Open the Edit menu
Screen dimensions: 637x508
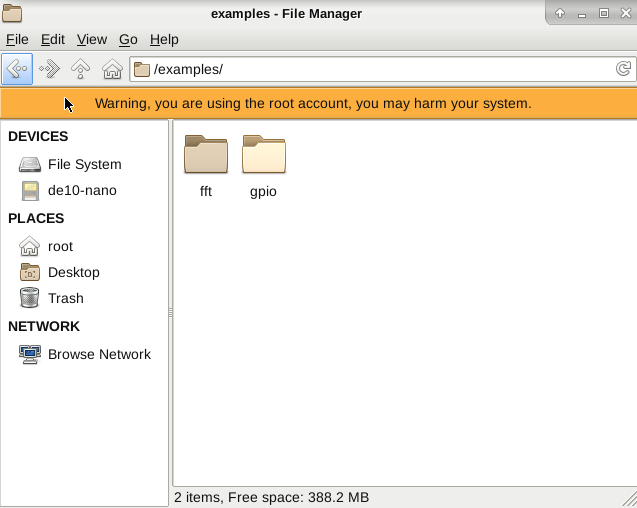[x=53, y=39]
